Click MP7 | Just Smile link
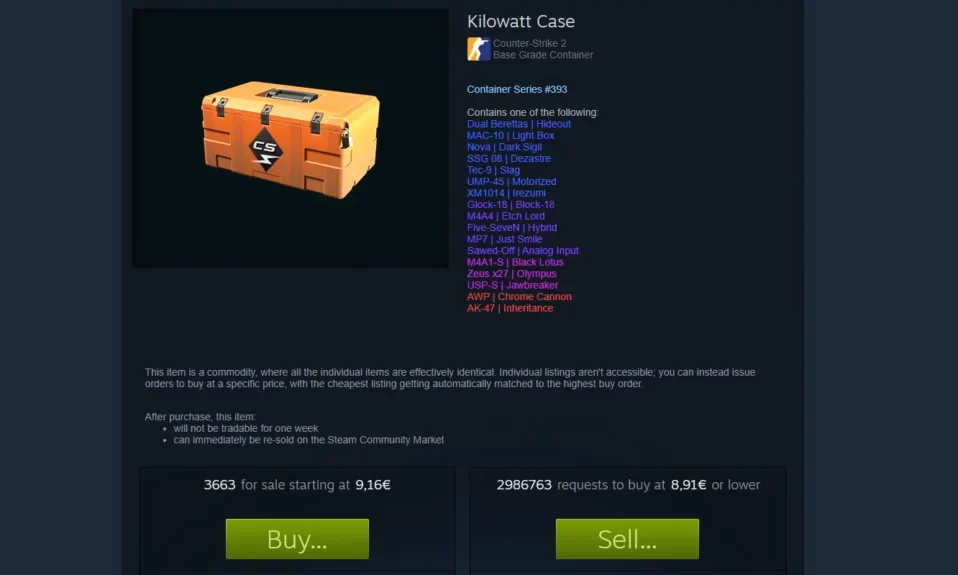958x575 pixels. tap(505, 239)
